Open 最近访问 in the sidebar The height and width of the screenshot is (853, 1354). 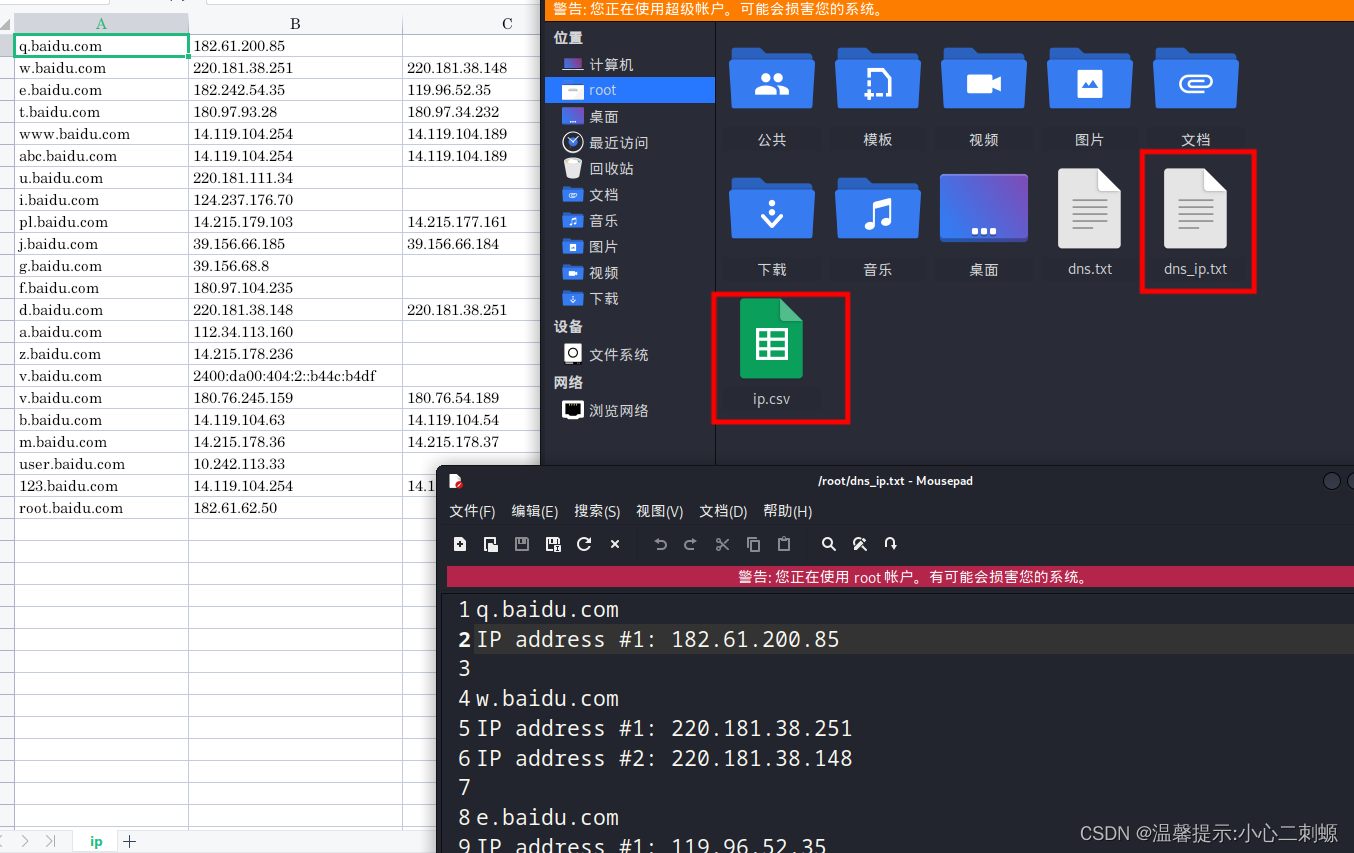[x=630, y=142]
